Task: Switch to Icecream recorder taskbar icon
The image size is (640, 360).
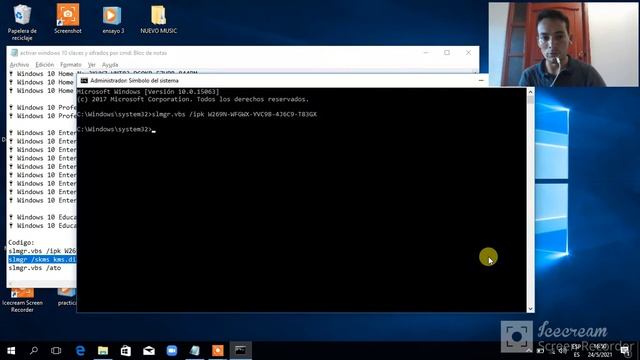Action: 218,350
